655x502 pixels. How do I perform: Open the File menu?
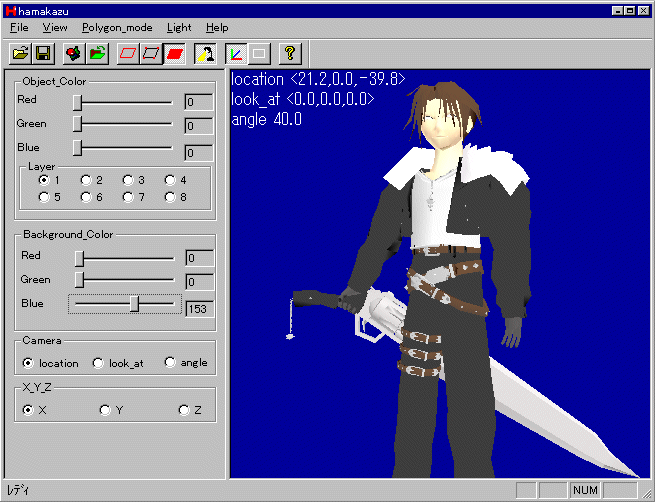(19, 28)
